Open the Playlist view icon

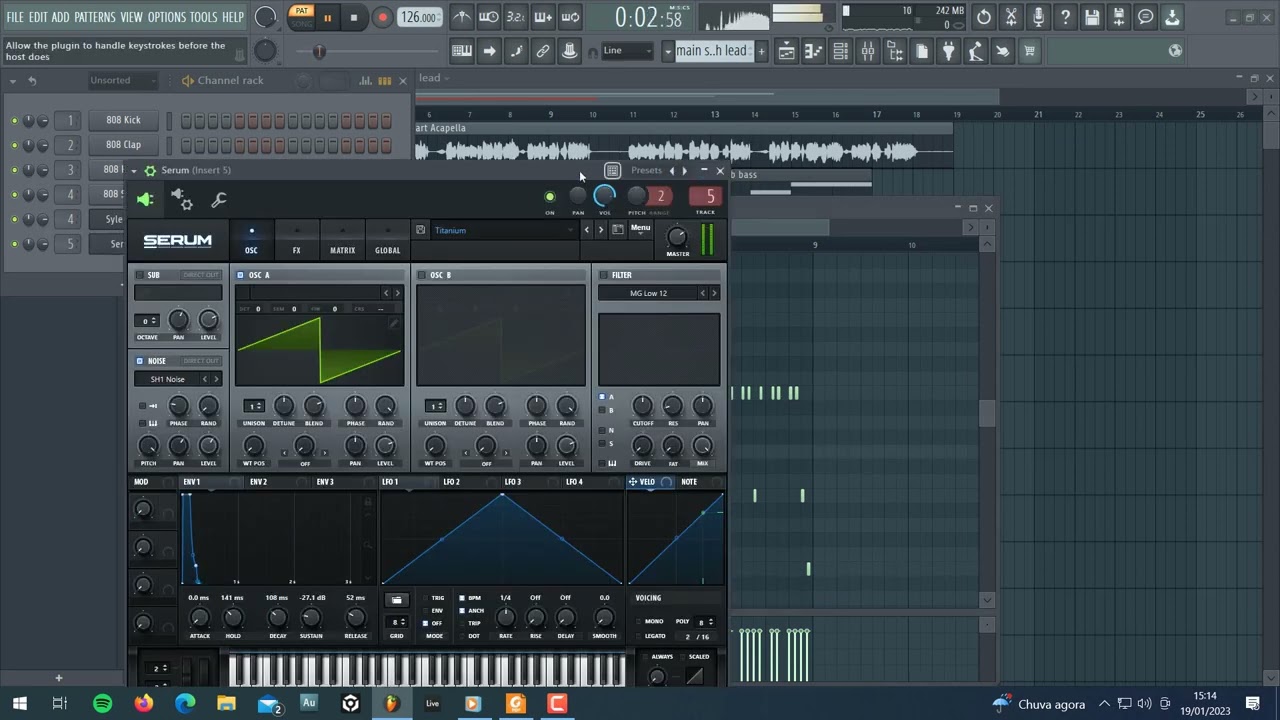pyautogui.click(x=787, y=51)
